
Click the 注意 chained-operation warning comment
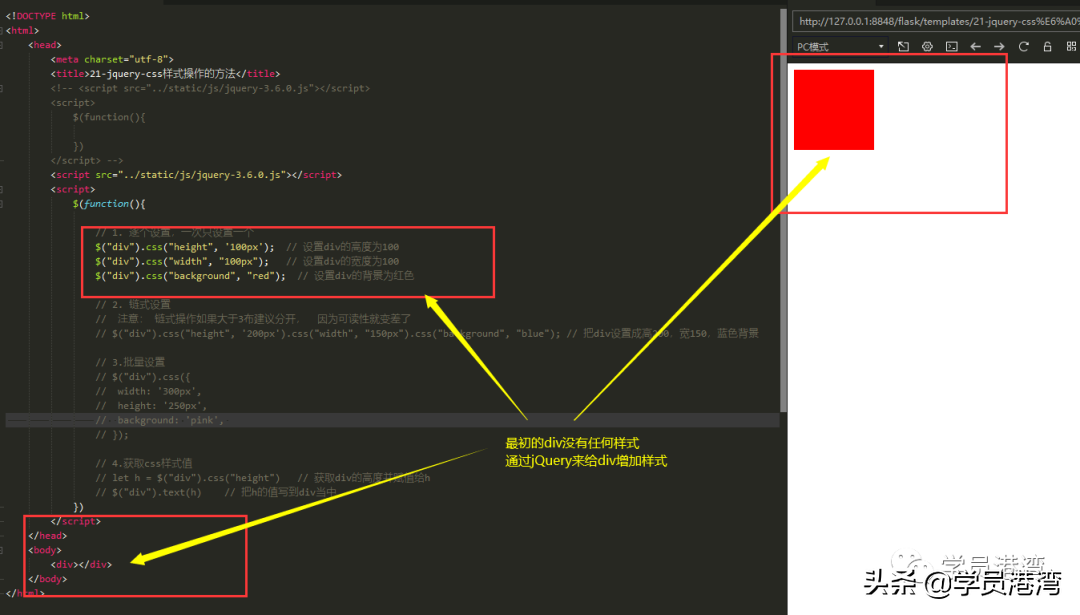coord(253,319)
